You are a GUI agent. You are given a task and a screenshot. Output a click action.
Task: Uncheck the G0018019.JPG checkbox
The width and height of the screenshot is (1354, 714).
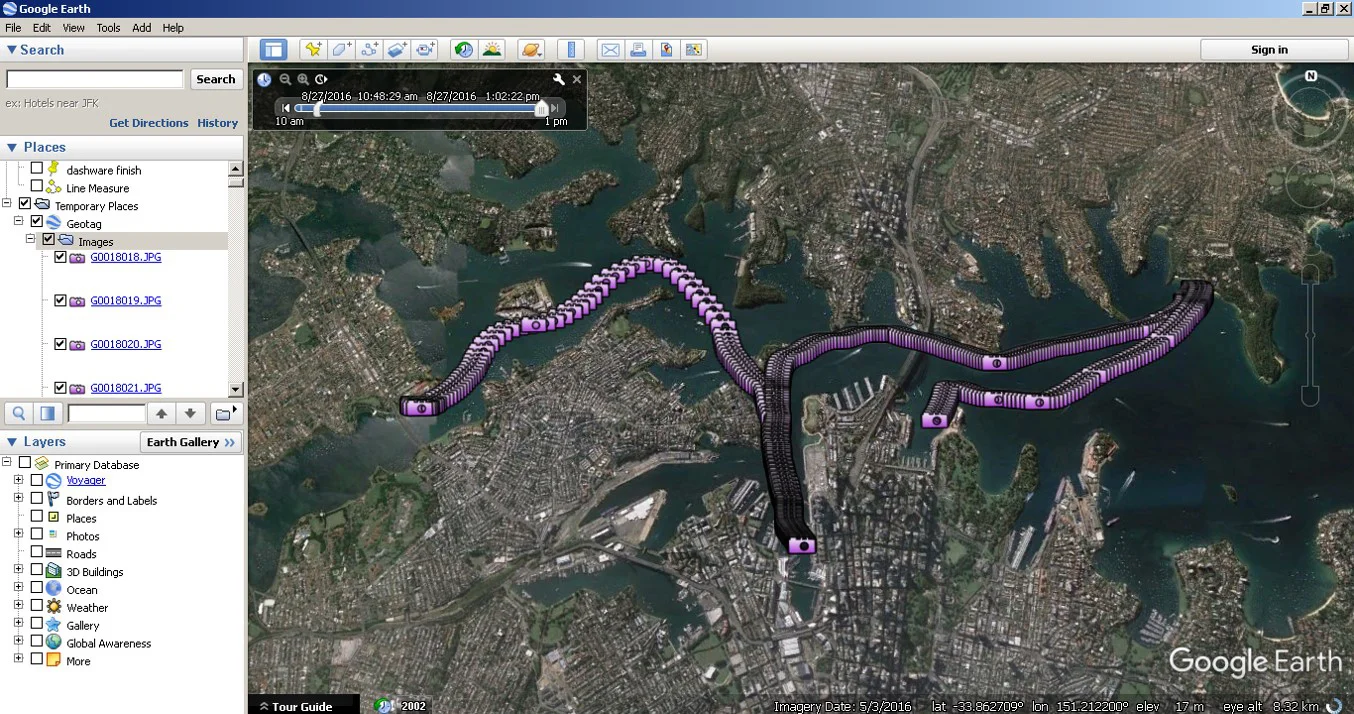tap(60, 300)
